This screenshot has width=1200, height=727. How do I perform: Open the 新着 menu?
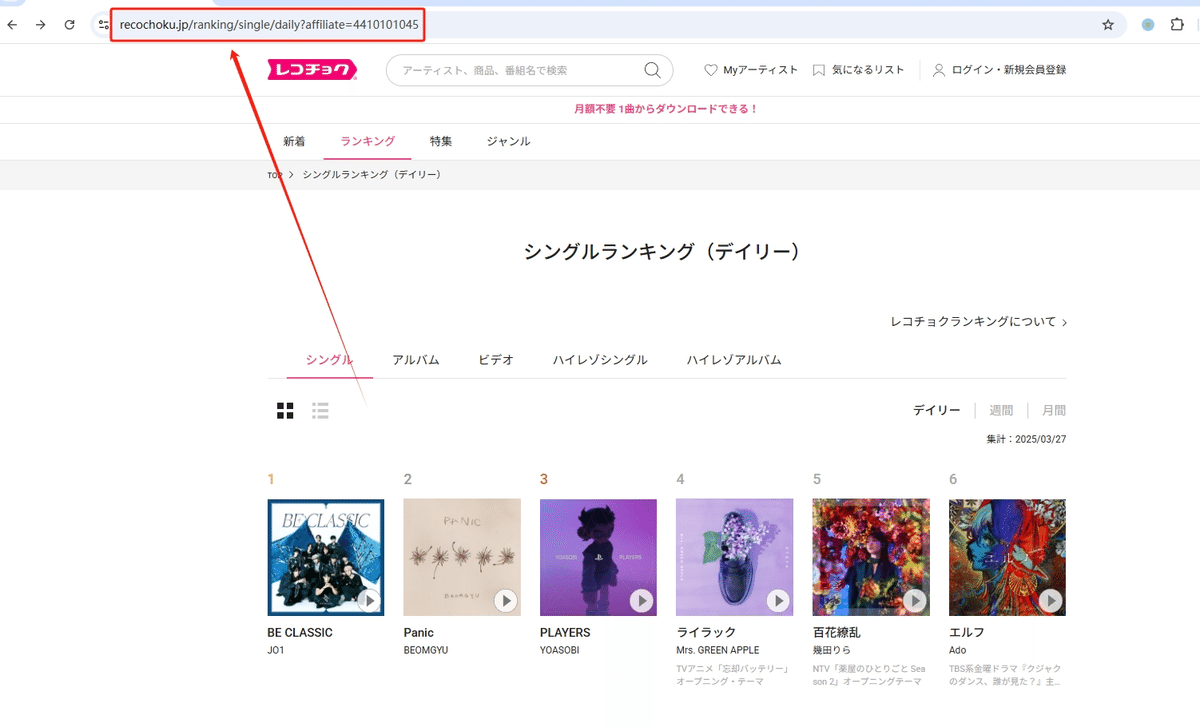coord(294,141)
